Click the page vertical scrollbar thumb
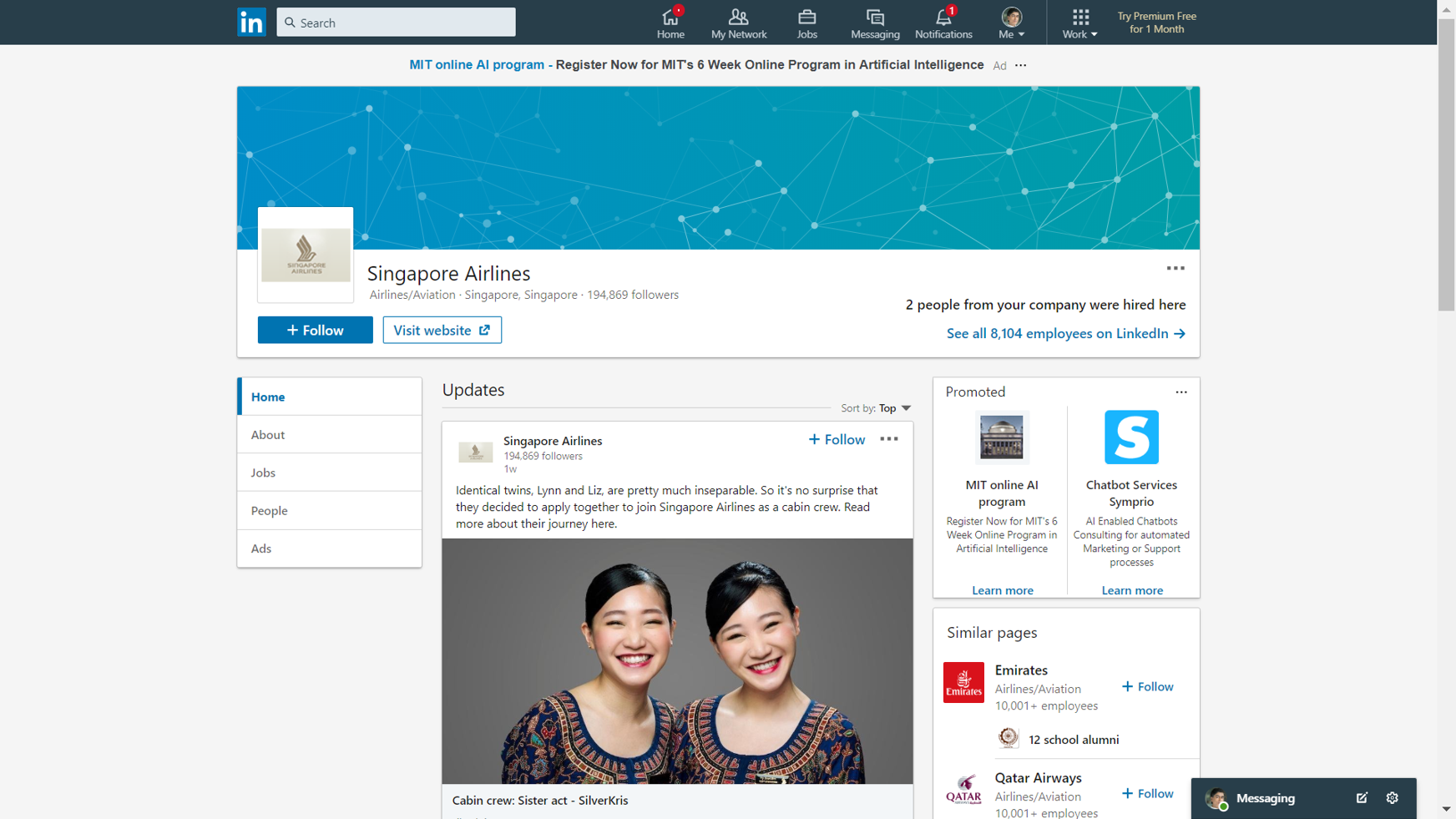 1446,165
